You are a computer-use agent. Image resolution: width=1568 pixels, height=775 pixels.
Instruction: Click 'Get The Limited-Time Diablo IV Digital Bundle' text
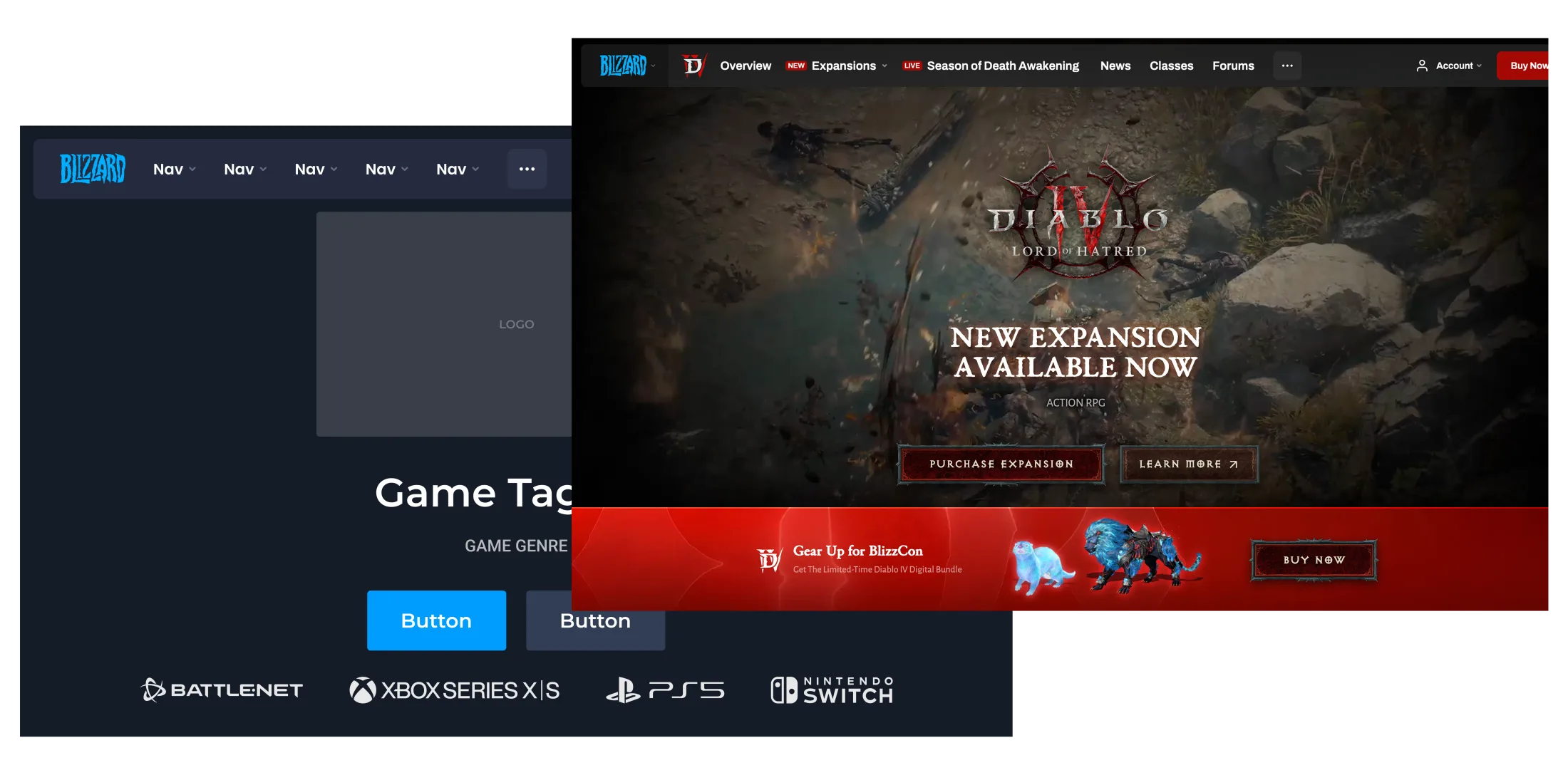pyautogui.click(x=877, y=569)
